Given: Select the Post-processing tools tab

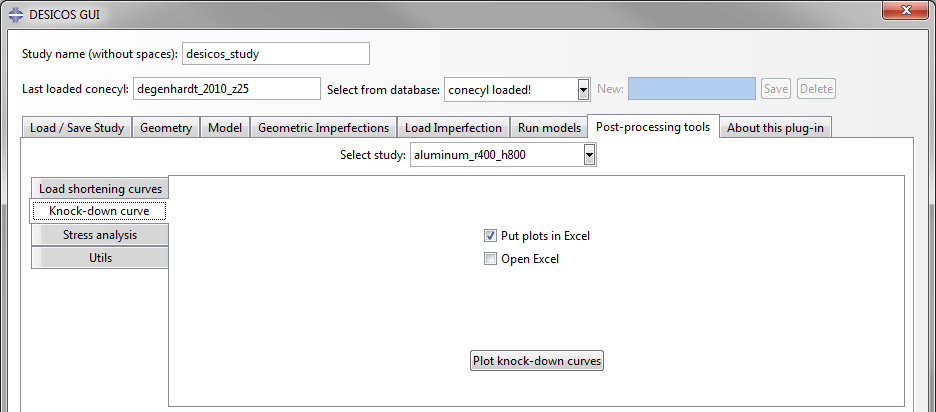Looking at the screenshot, I should 653,127.
